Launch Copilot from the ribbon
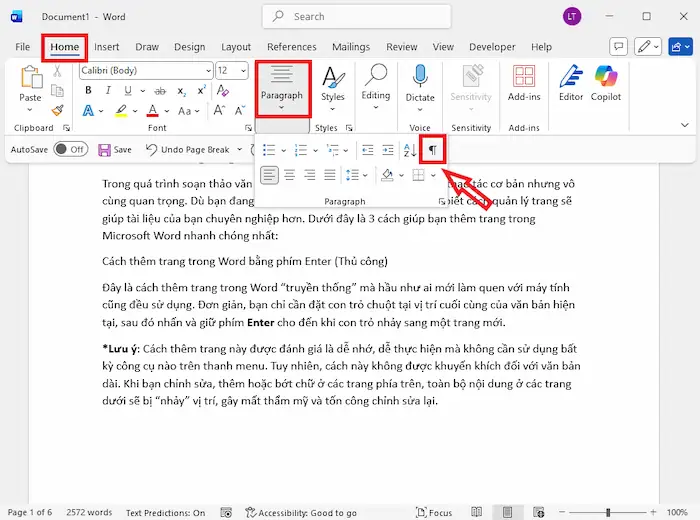 coord(607,84)
